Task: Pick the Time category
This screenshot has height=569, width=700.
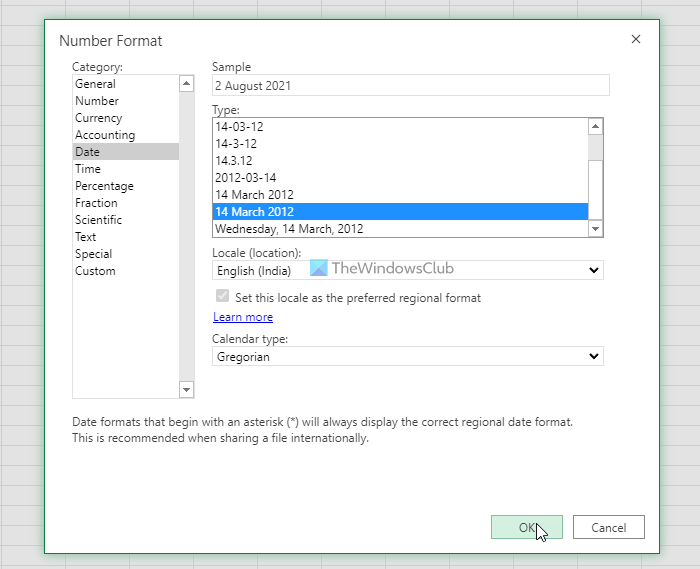Action: pos(125,169)
